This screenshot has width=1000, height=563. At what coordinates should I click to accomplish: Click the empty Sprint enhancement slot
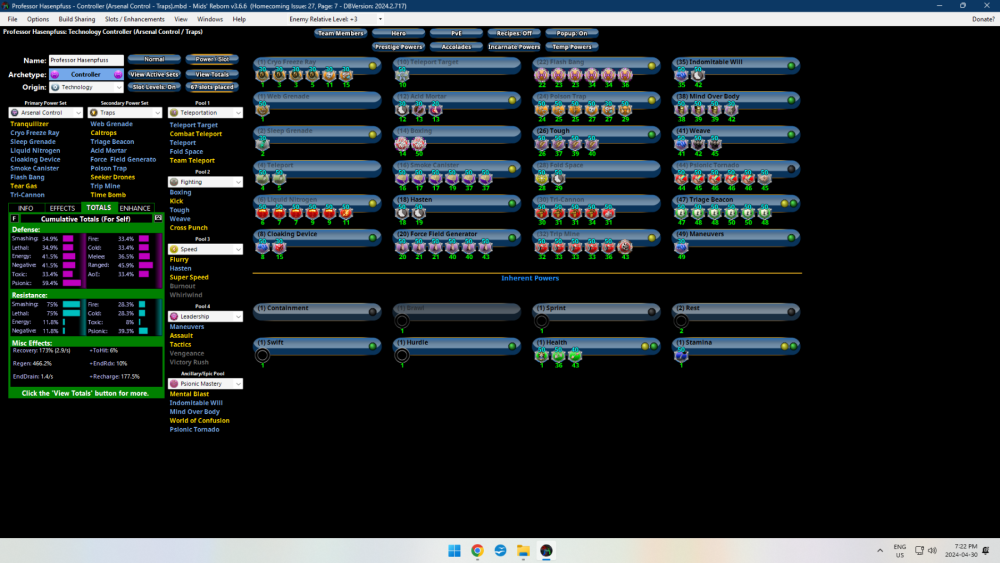541,321
